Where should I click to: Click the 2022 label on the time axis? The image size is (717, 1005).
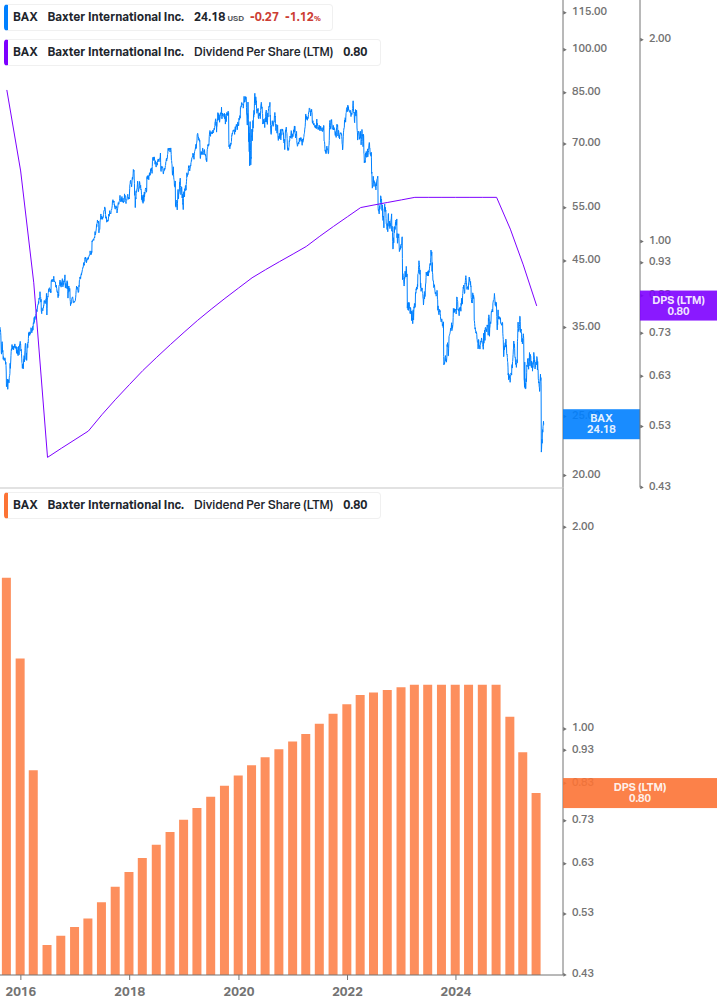pyautogui.click(x=347, y=992)
